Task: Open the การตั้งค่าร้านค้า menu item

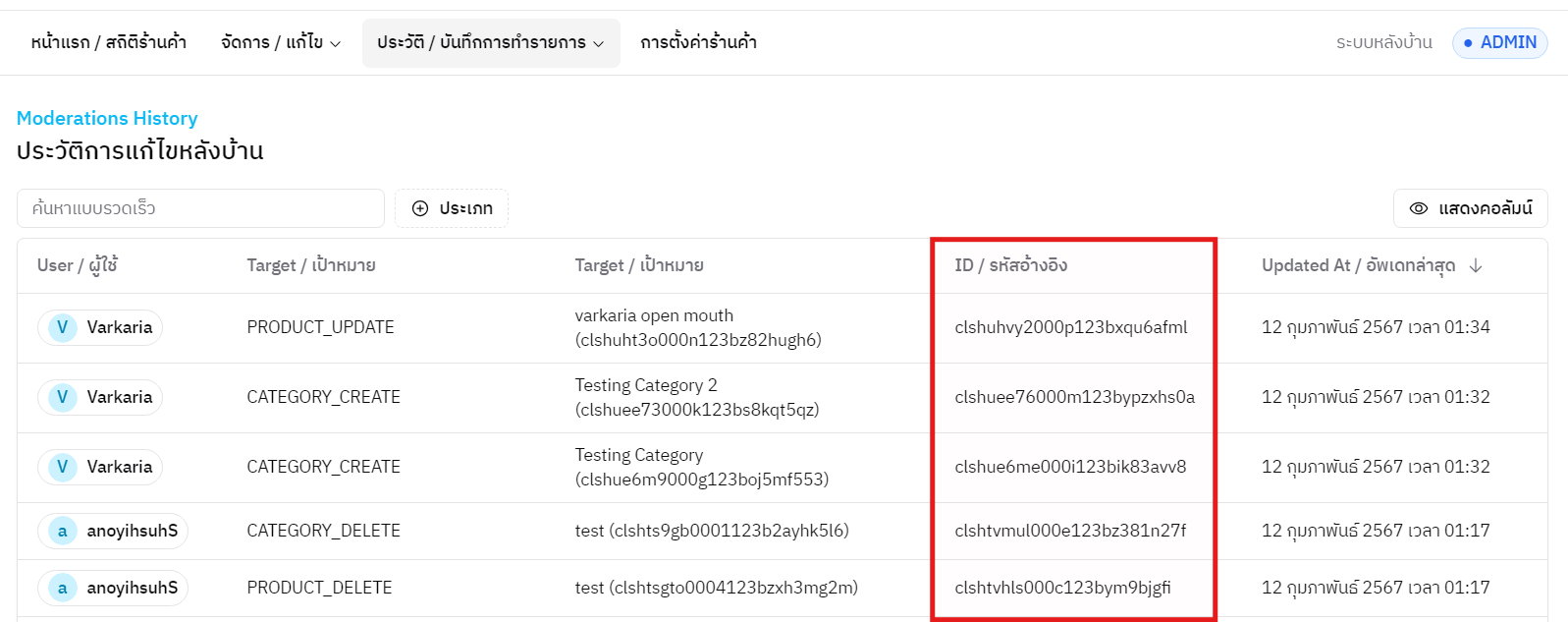Action: (x=698, y=42)
